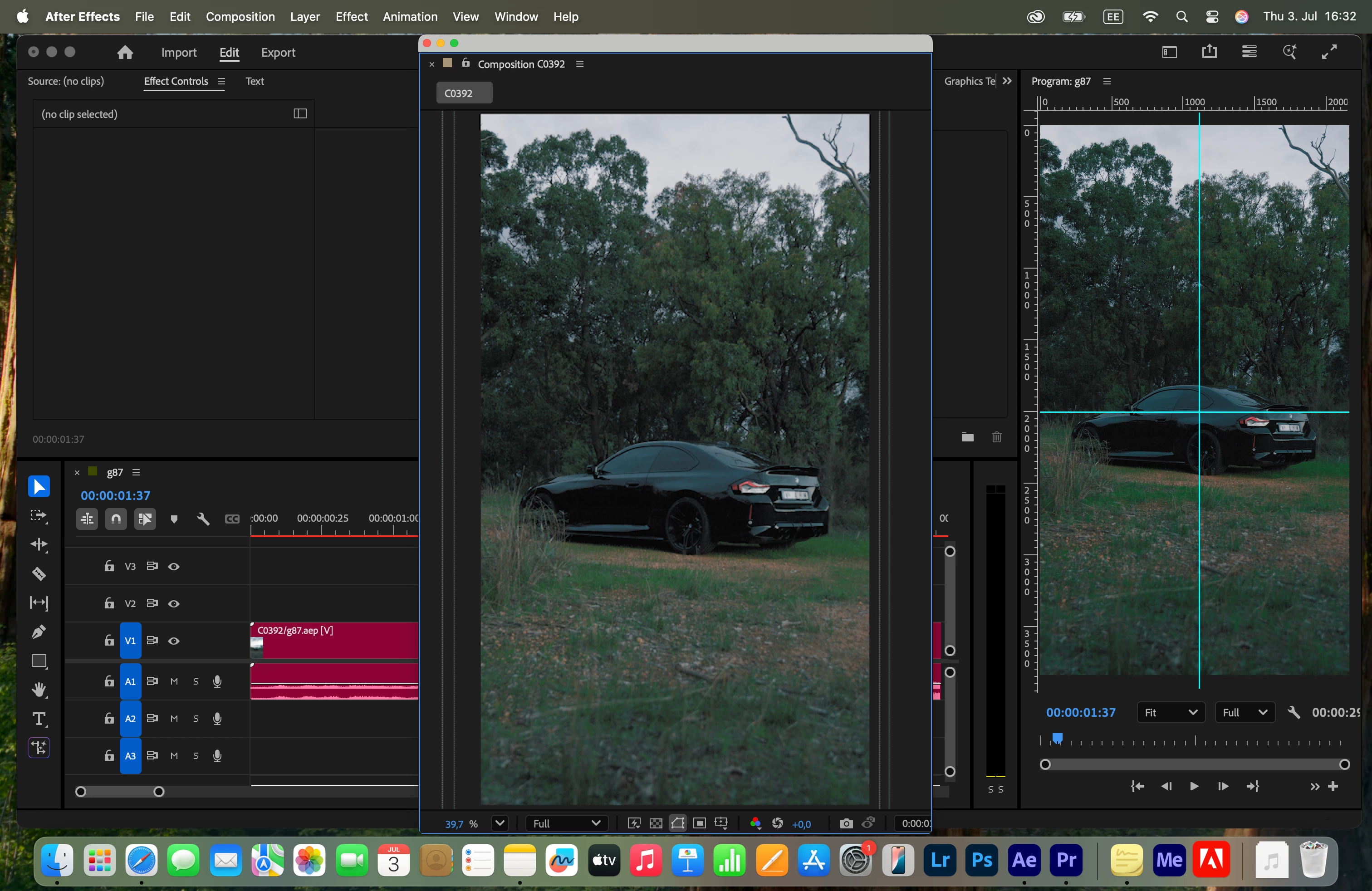1372x891 pixels.
Task: Switch to the Text tab
Action: (254, 81)
